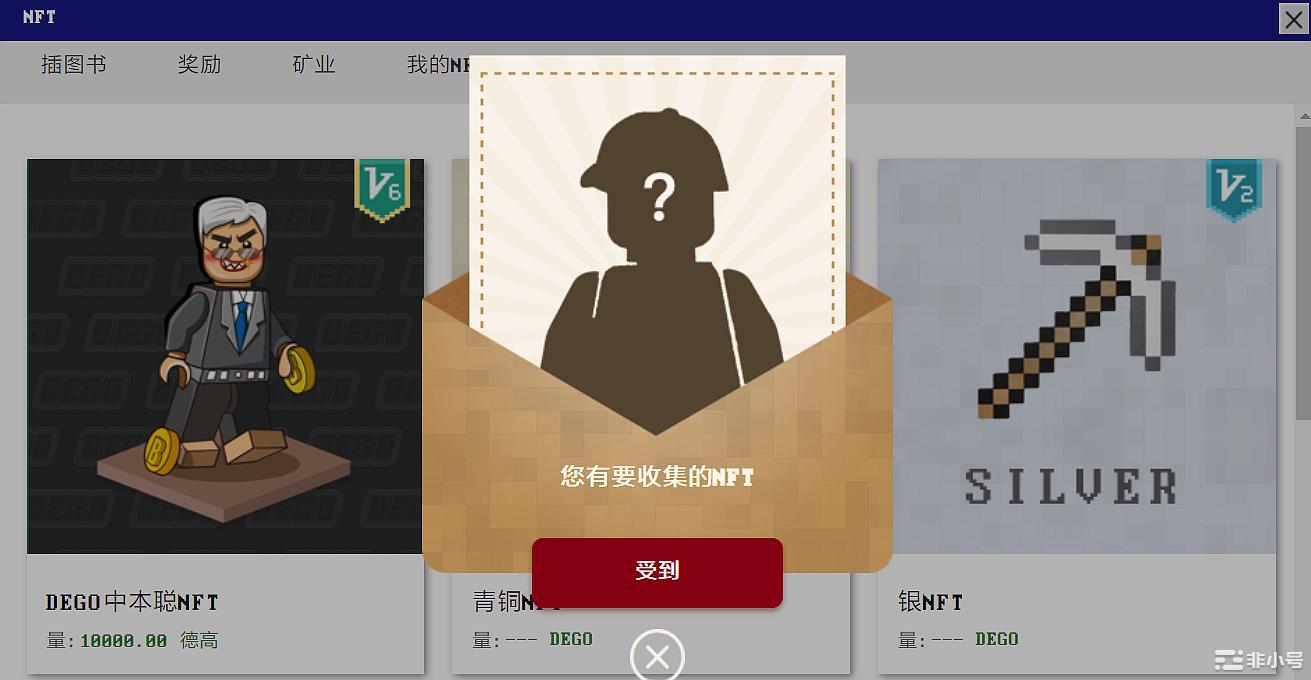1311x680 pixels.
Task: Click the question mark on mystery silhouette
Action: [x=659, y=196]
